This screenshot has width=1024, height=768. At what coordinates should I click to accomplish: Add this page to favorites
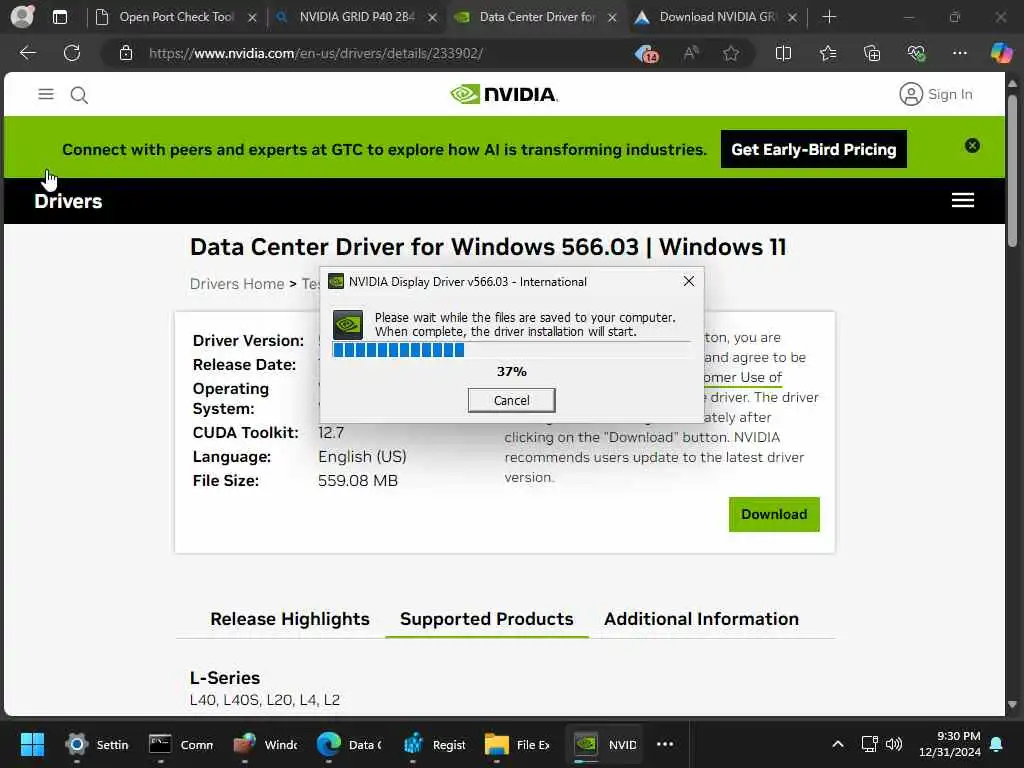[731, 53]
